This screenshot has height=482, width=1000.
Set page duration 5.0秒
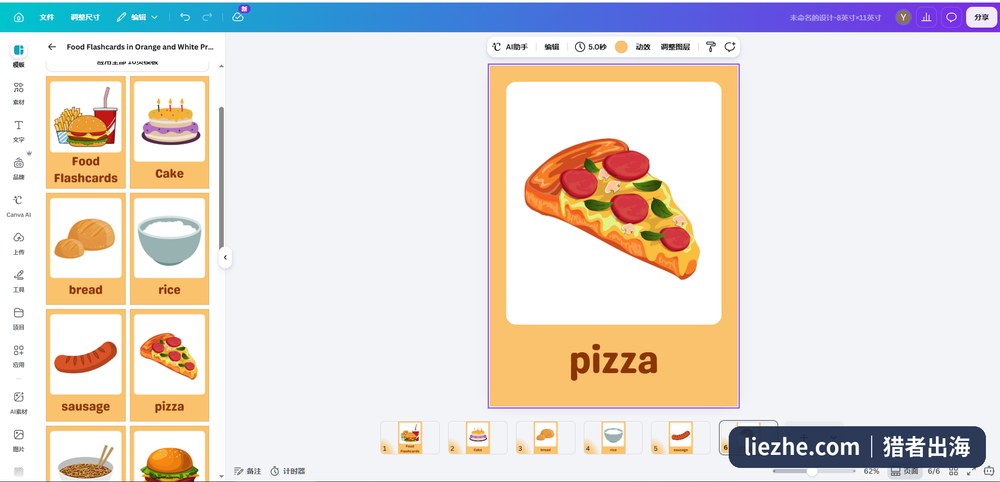[590, 47]
